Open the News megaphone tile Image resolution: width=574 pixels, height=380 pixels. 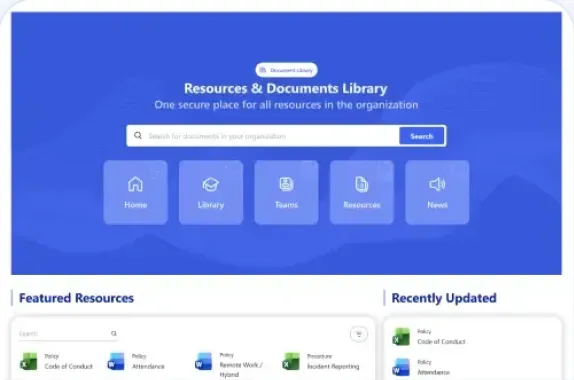(x=437, y=192)
